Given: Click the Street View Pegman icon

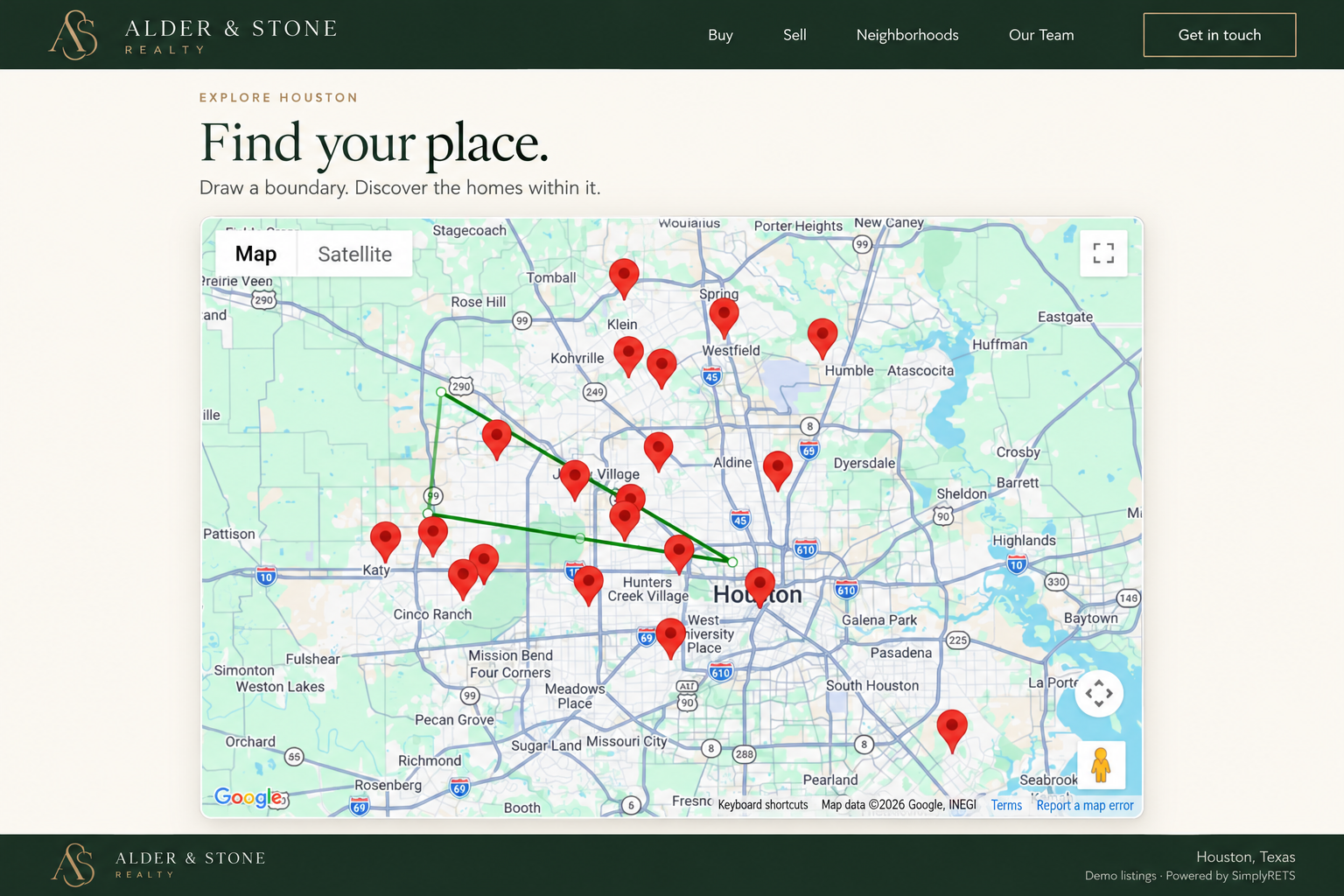Looking at the screenshot, I should tap(1101, 766).
